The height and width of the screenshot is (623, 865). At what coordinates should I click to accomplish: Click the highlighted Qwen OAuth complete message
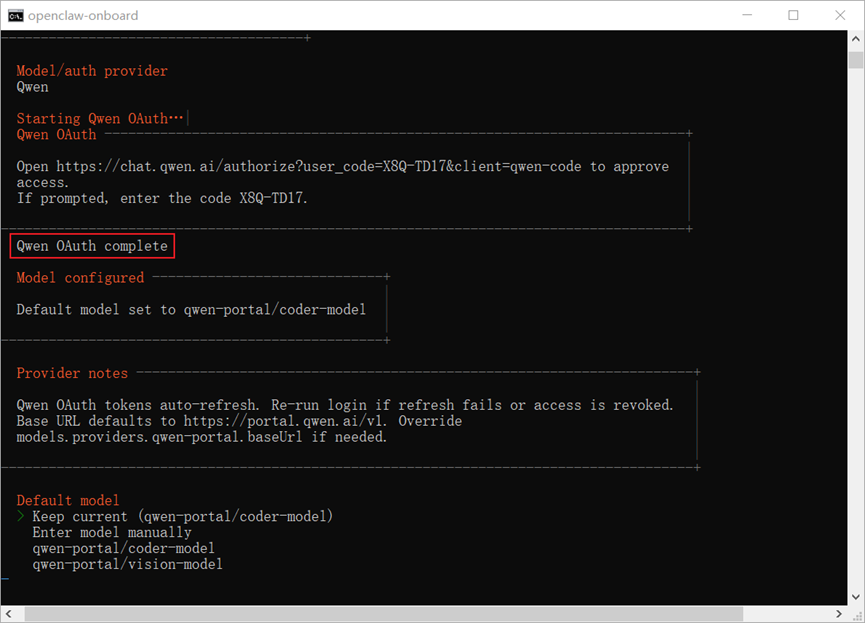coord(92,246)
